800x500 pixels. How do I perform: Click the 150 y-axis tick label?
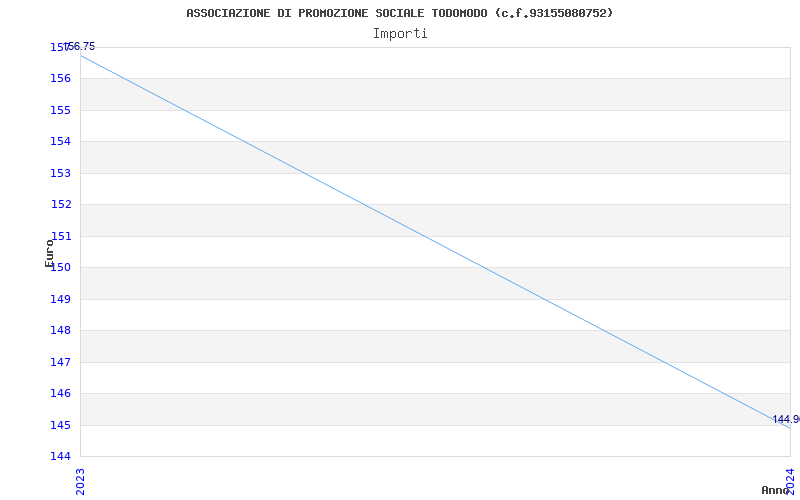coord(60,267)
